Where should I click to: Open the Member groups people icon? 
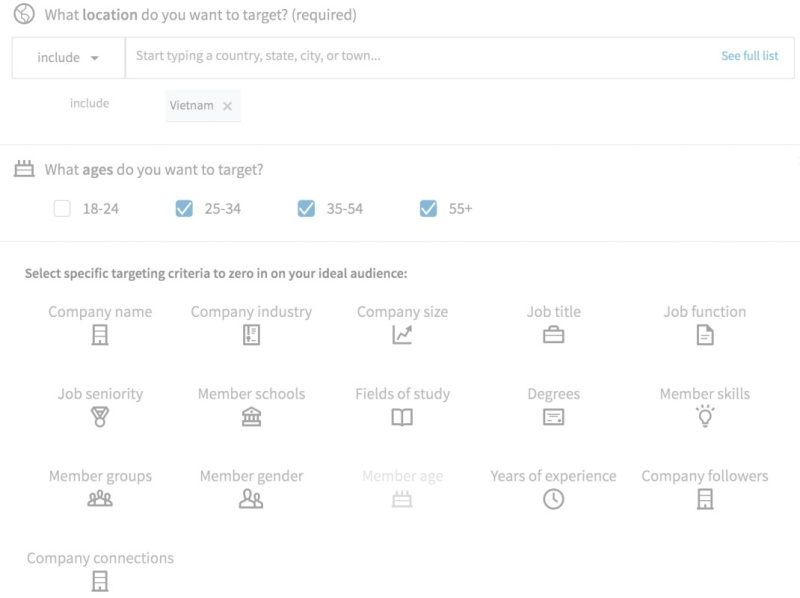point(100,499)
